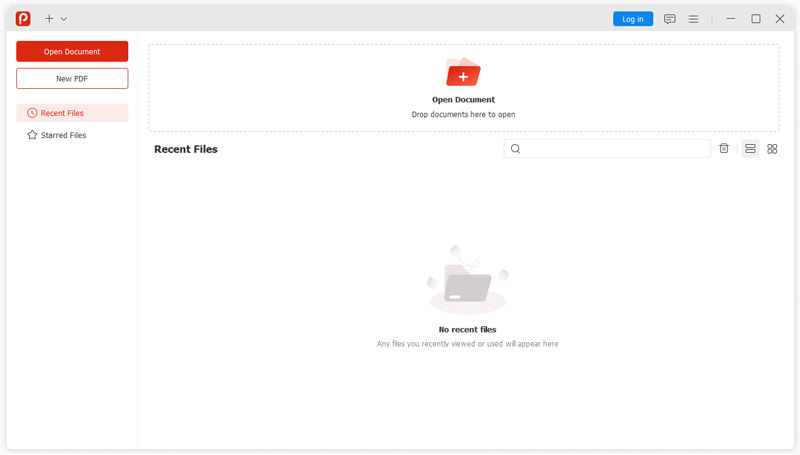This screenshot has width=800, height=455.
Task: Click the plus icon for new tab
Action: [x=49, y=19]
